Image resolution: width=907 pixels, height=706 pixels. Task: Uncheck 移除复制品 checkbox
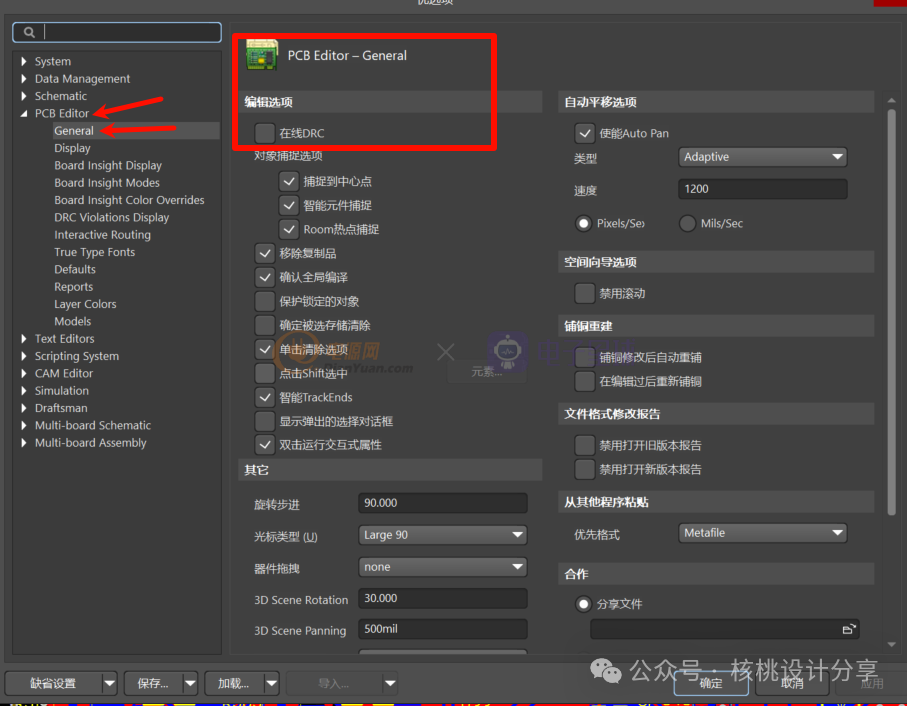coord(264,253)
